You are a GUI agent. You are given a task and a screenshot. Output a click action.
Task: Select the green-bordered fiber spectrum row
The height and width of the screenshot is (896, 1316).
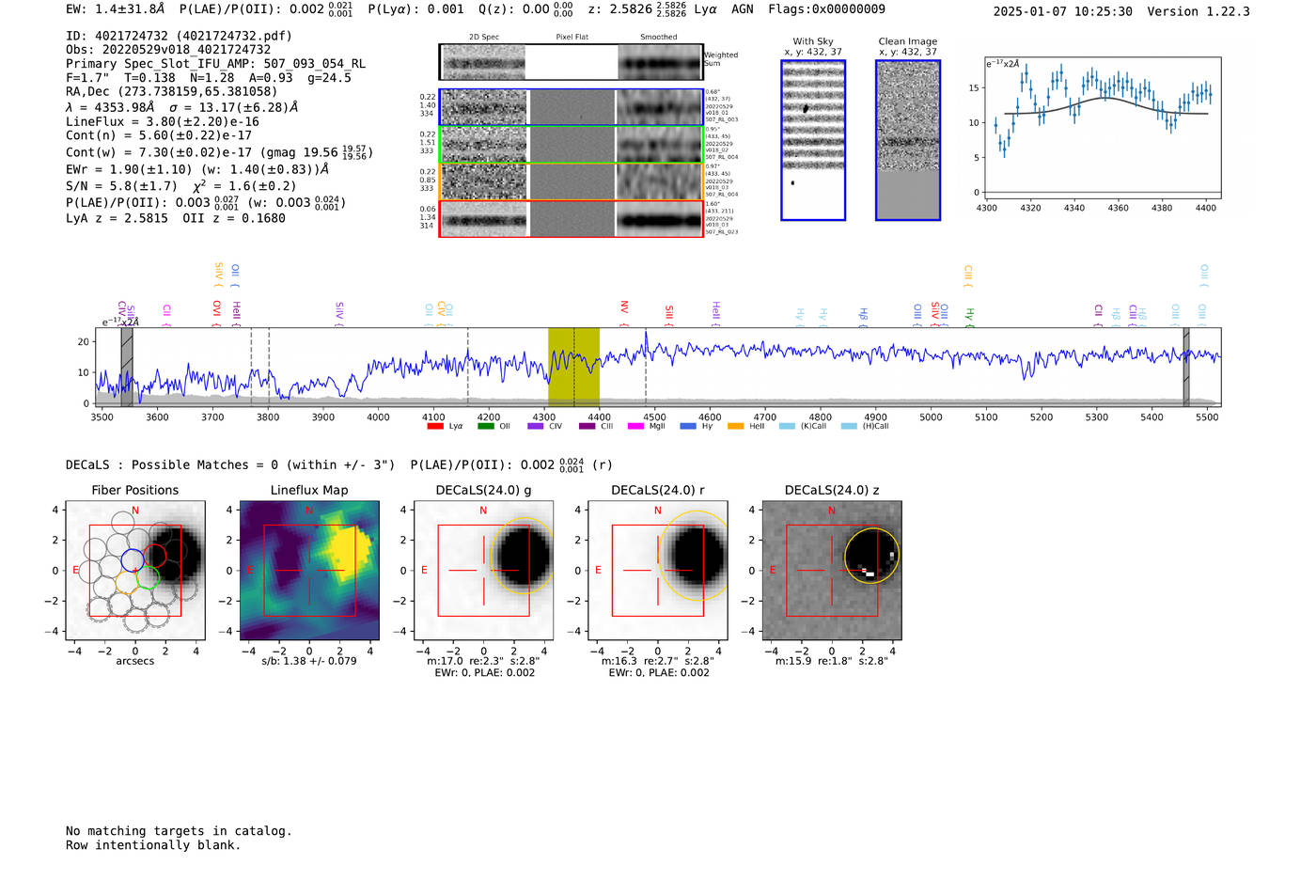click(572, 145)
